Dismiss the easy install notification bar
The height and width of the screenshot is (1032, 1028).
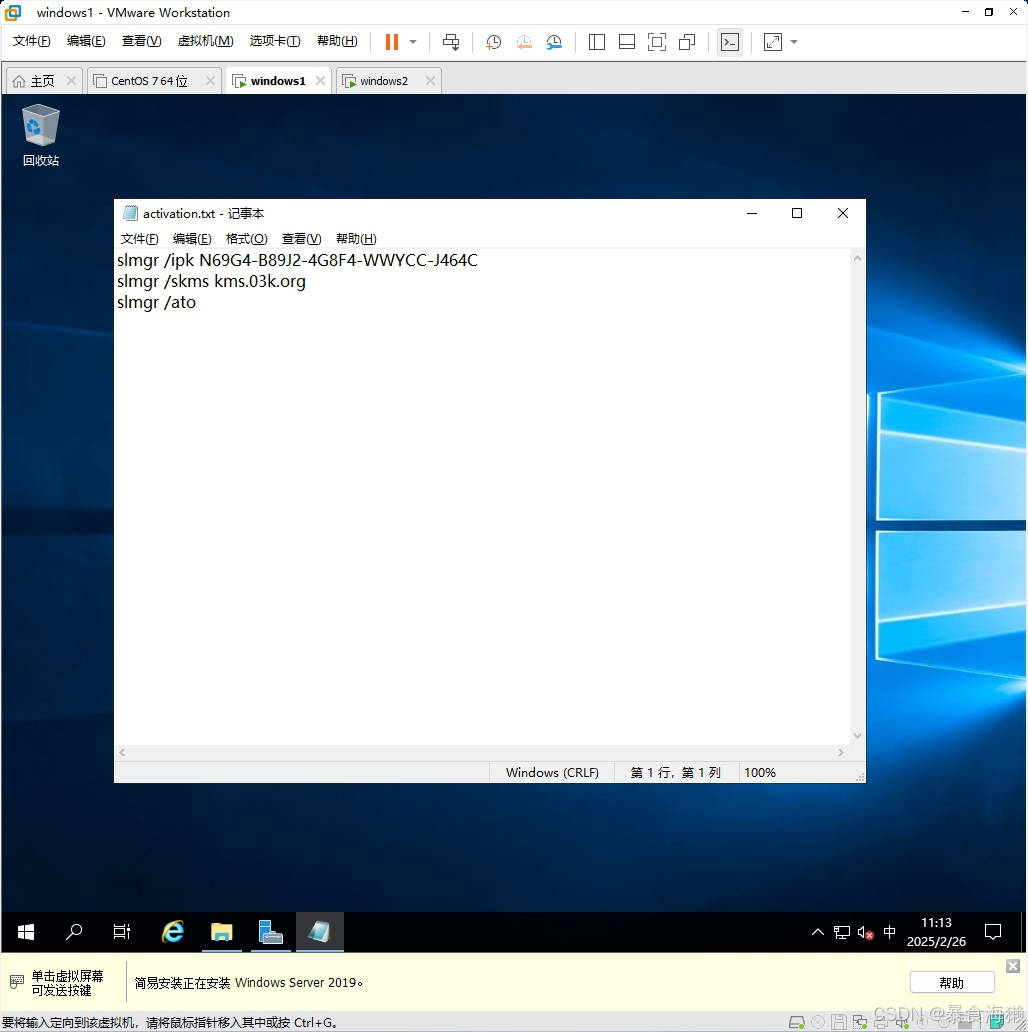1013,966
